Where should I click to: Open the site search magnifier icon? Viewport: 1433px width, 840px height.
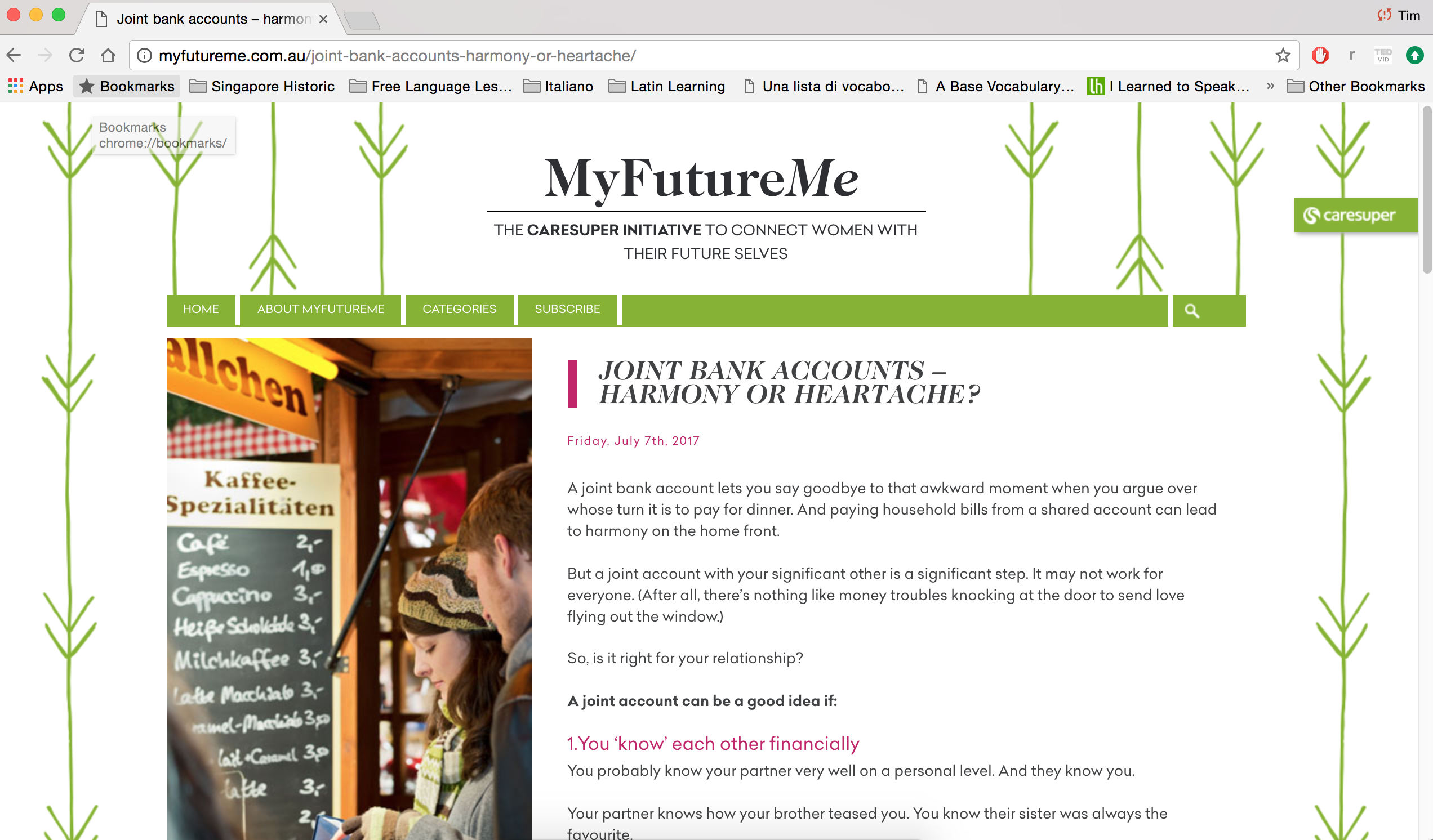[1192, 310]
